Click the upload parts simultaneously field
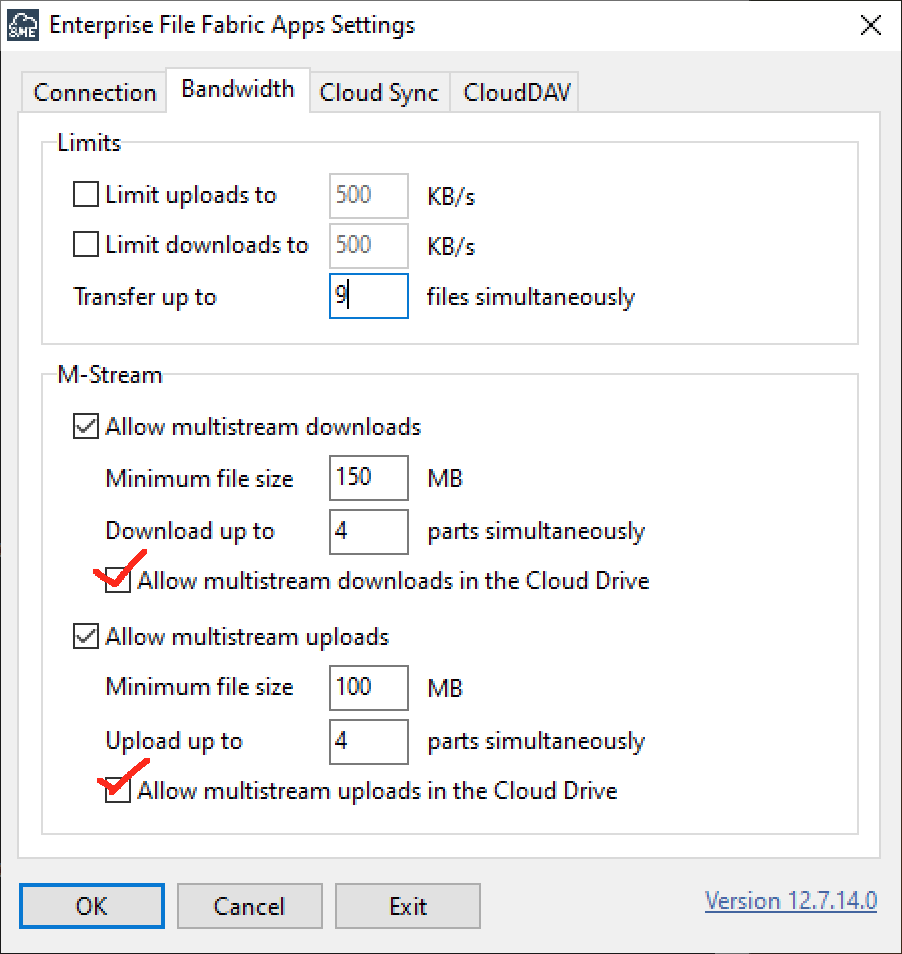The width and height of the screenshot is (902, 954). (x=369, y=741)
